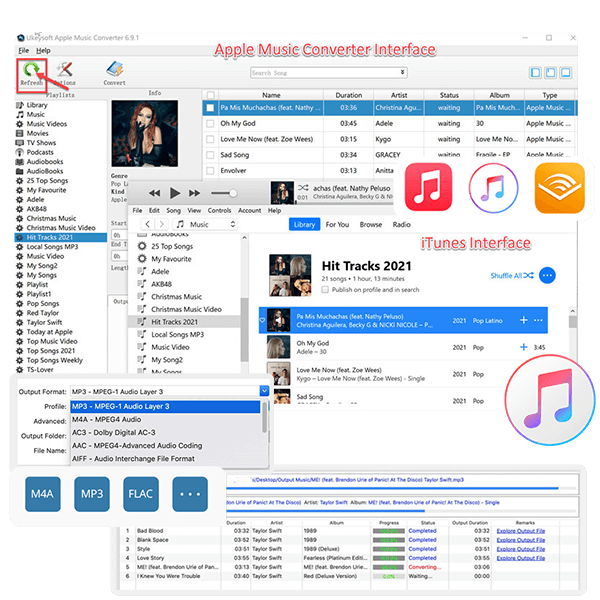This screenshot has width=600, height=600.
Task: Select Christmas Music in iTunes sidebar
Action: point(176,297)
